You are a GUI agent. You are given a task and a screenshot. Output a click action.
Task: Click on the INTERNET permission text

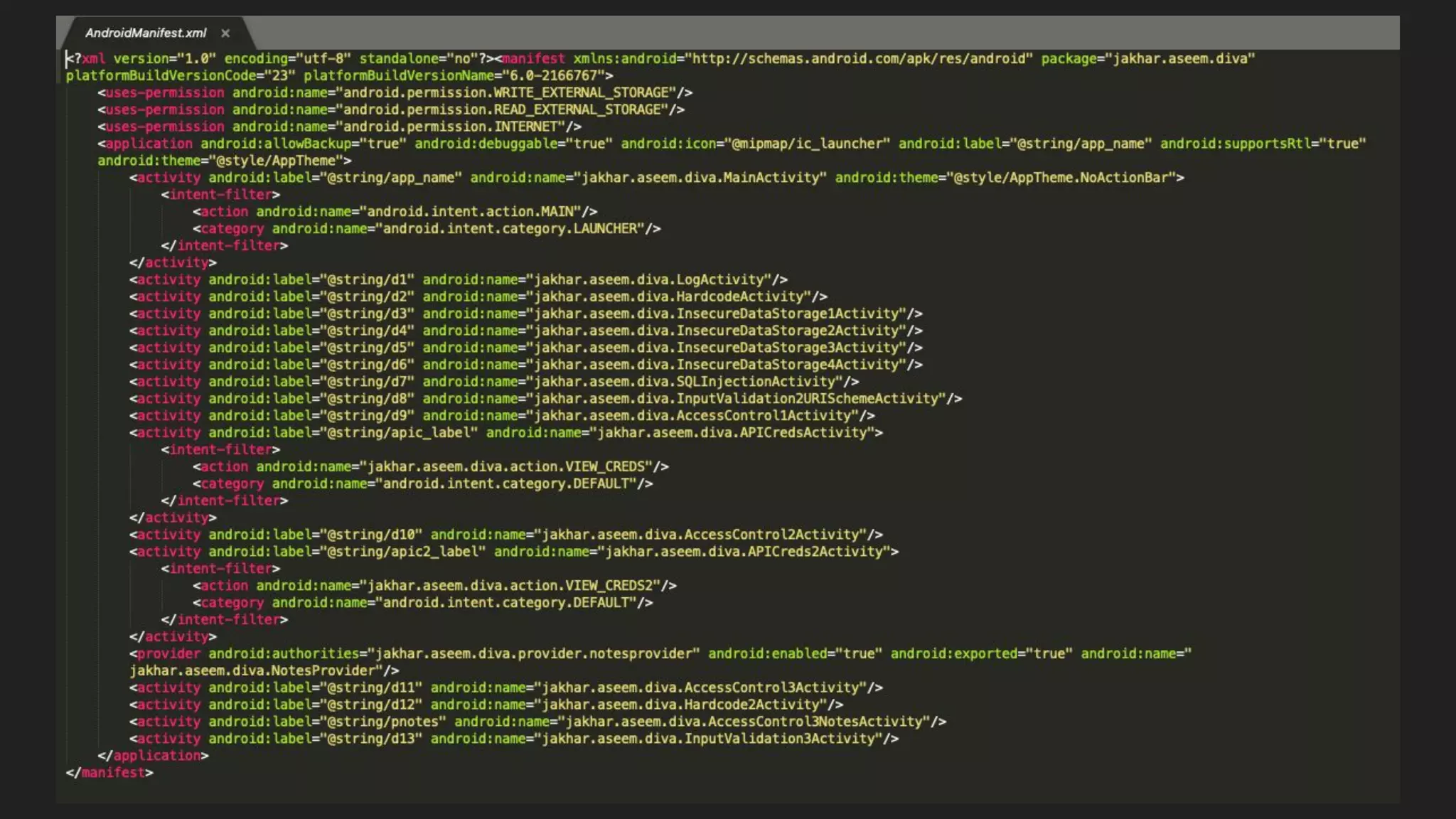coord(526,127)
